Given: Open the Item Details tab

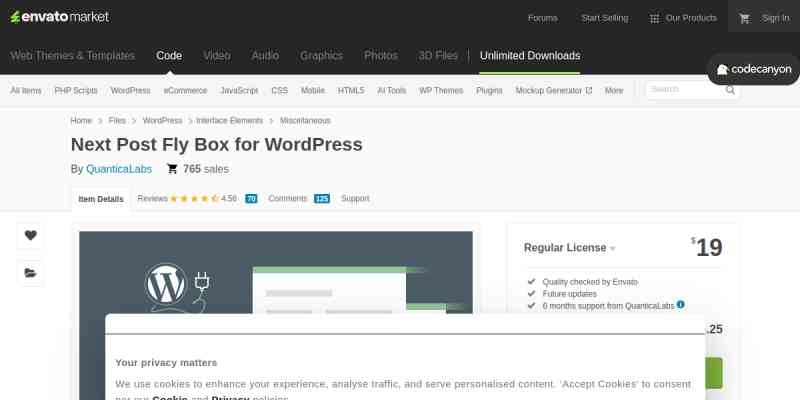Looking at the screenshot, I should pos(101,199).
